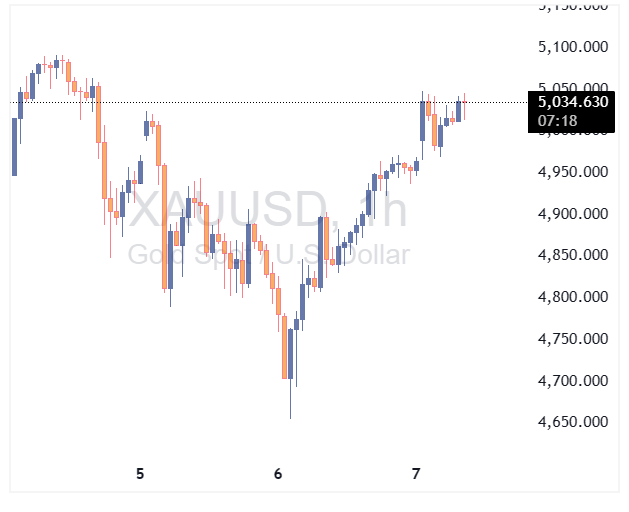Select the 4,900.000 price level label
Viewport: 629px width, 512px height.
[x=572, y=214]
